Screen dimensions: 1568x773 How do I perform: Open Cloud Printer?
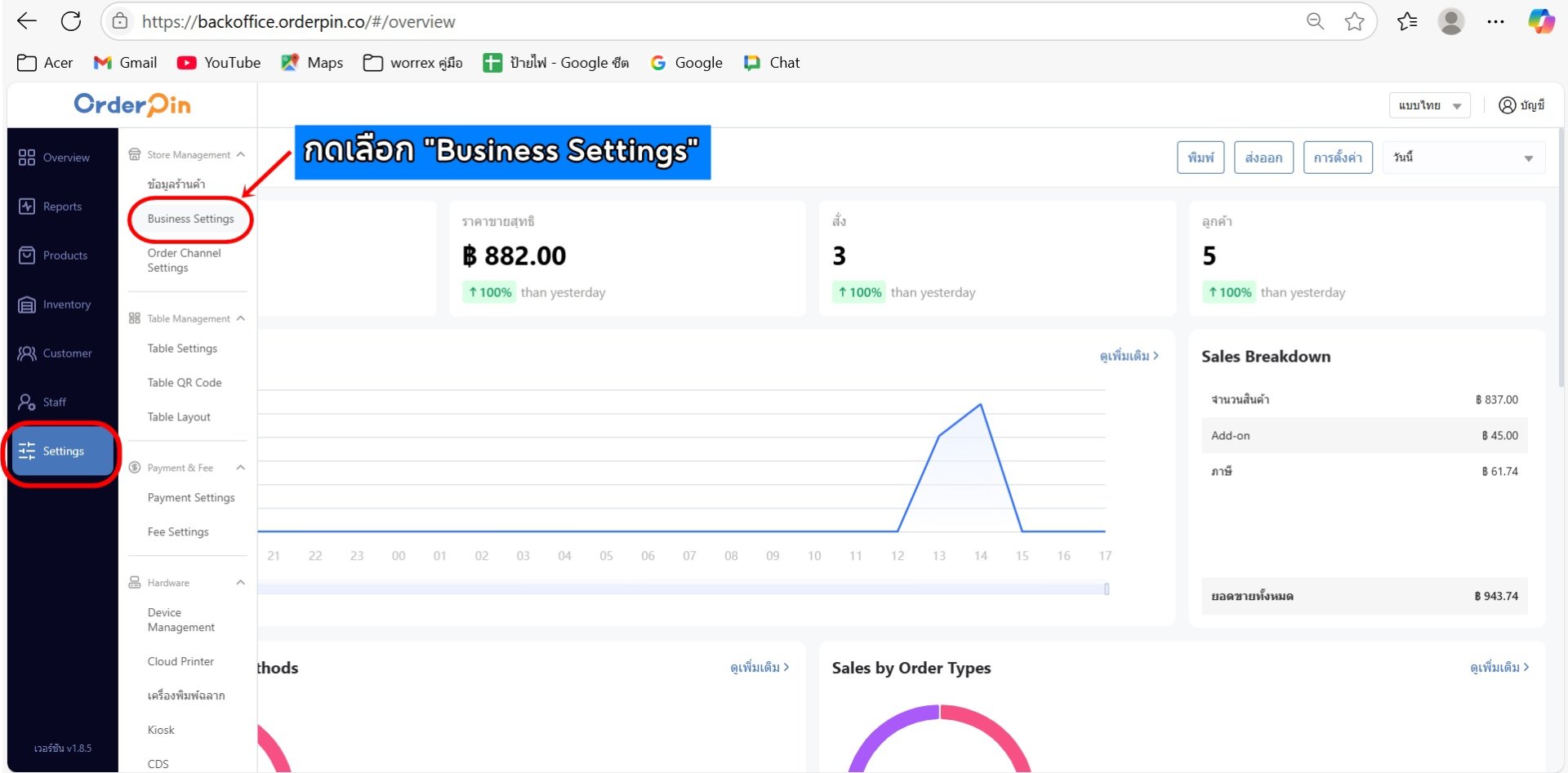[x=180, y=662]
